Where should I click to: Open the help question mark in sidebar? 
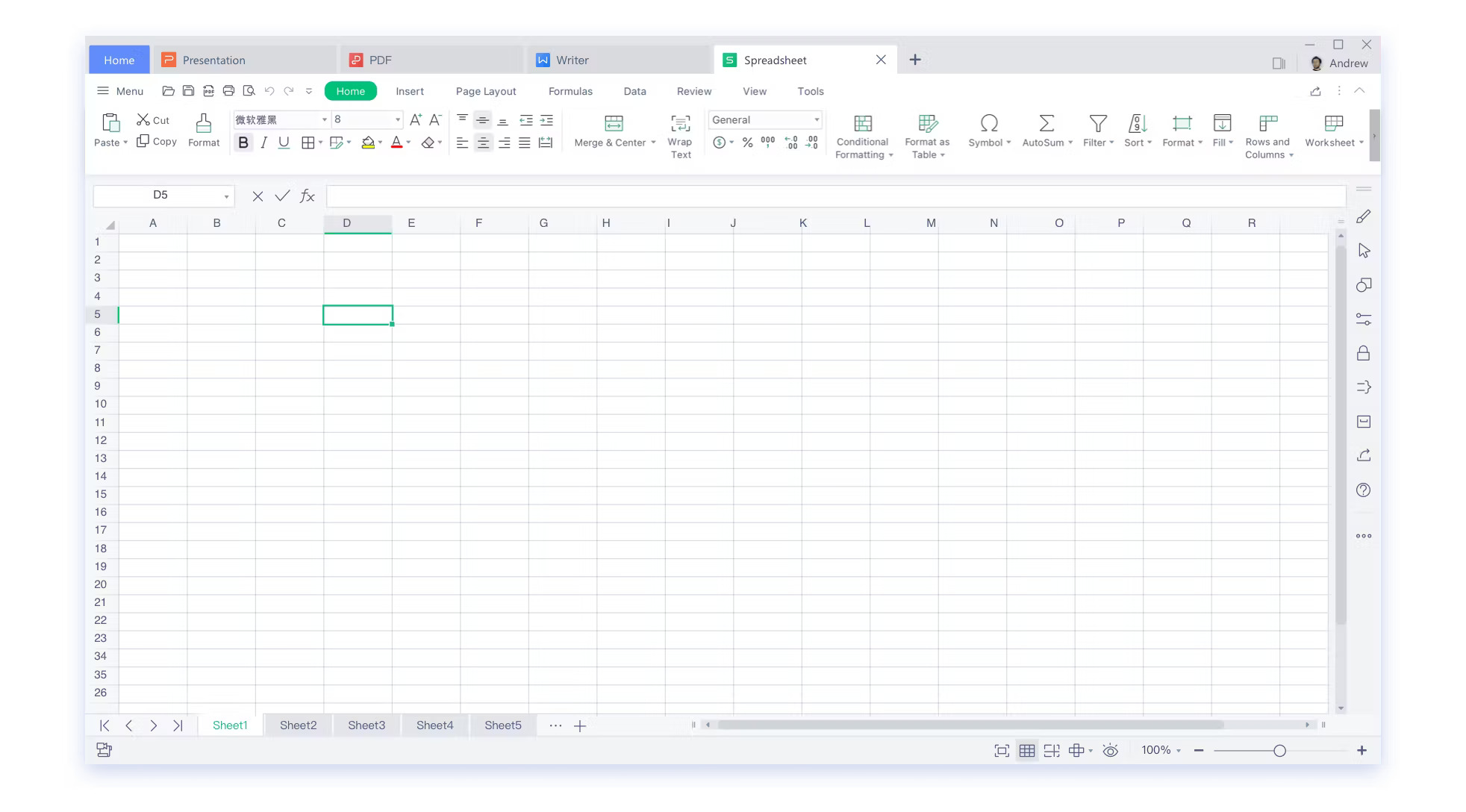click(1363, 490)
